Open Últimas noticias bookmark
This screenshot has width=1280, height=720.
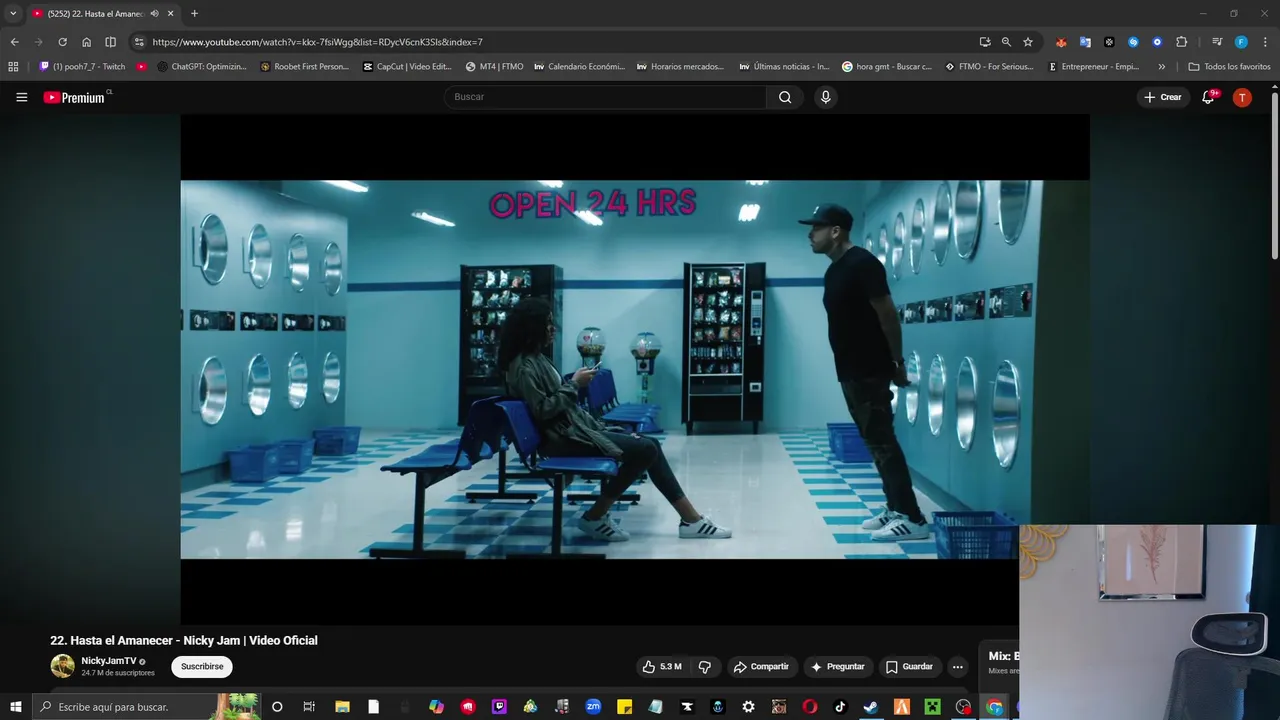point(784,67)
